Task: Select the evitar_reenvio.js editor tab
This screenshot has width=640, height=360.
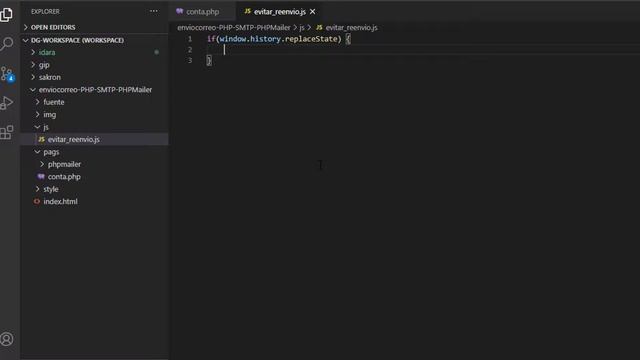Action: point(280,11)
